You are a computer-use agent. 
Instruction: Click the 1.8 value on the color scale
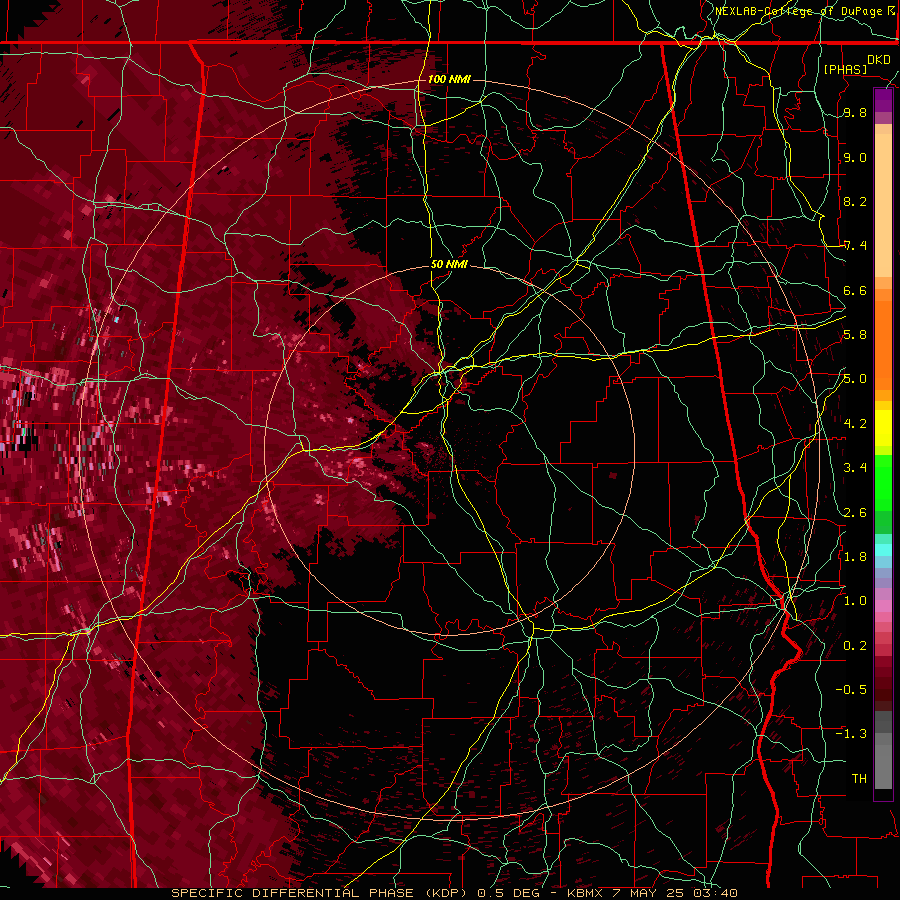(x=855, y=557)
